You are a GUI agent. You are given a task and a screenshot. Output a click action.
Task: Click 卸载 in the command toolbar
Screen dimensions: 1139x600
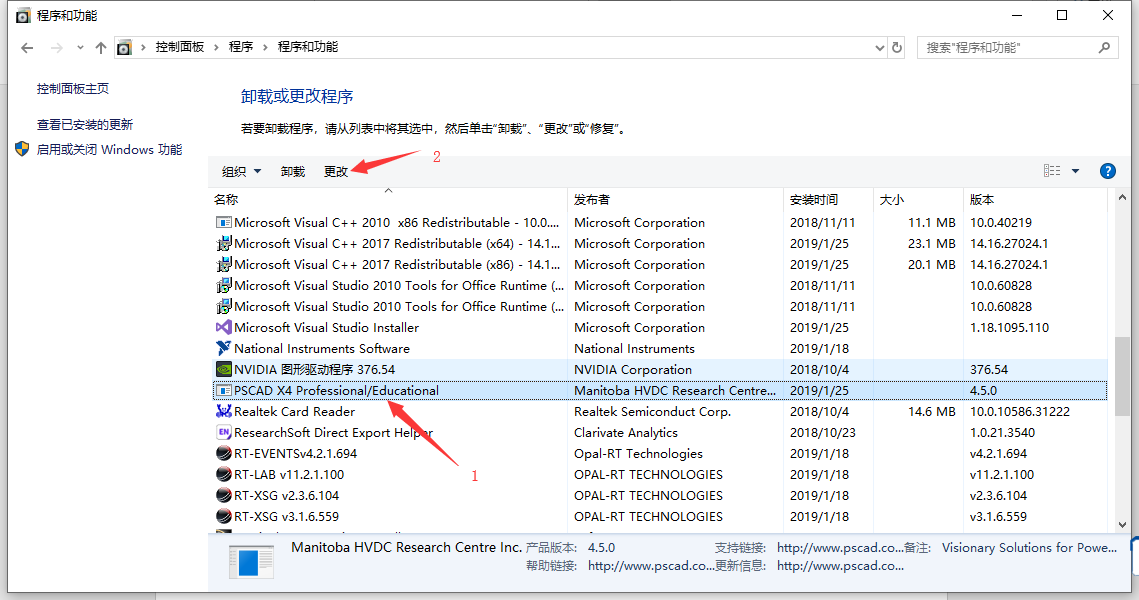point(292,171)
